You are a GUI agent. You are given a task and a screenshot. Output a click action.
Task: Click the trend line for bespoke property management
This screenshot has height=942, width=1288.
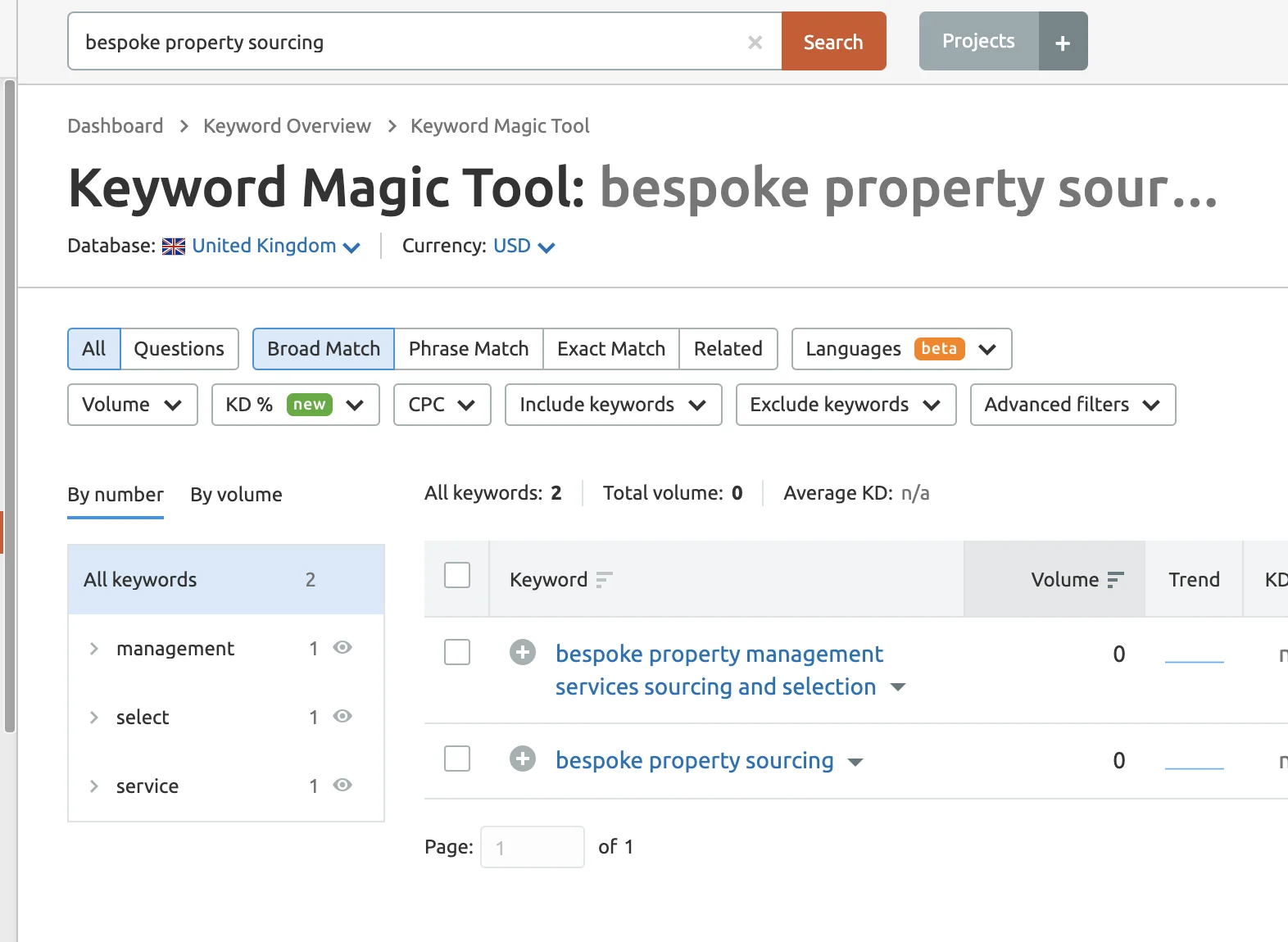coord(1195,661)
